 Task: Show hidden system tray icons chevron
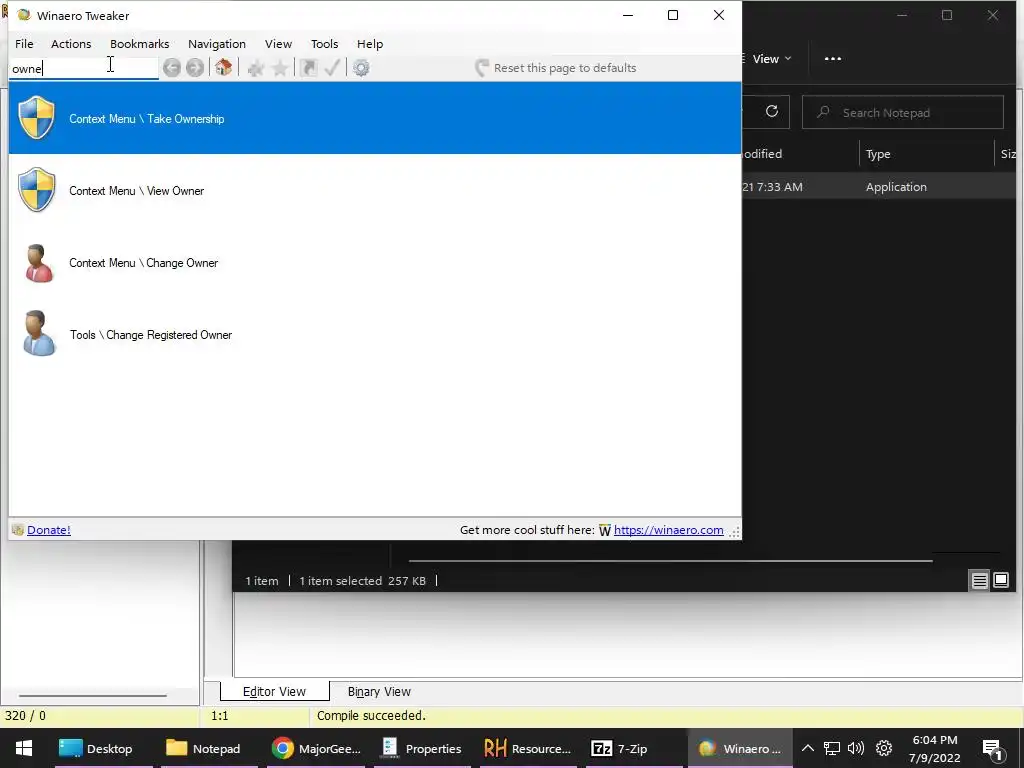[x=808, y=748]
